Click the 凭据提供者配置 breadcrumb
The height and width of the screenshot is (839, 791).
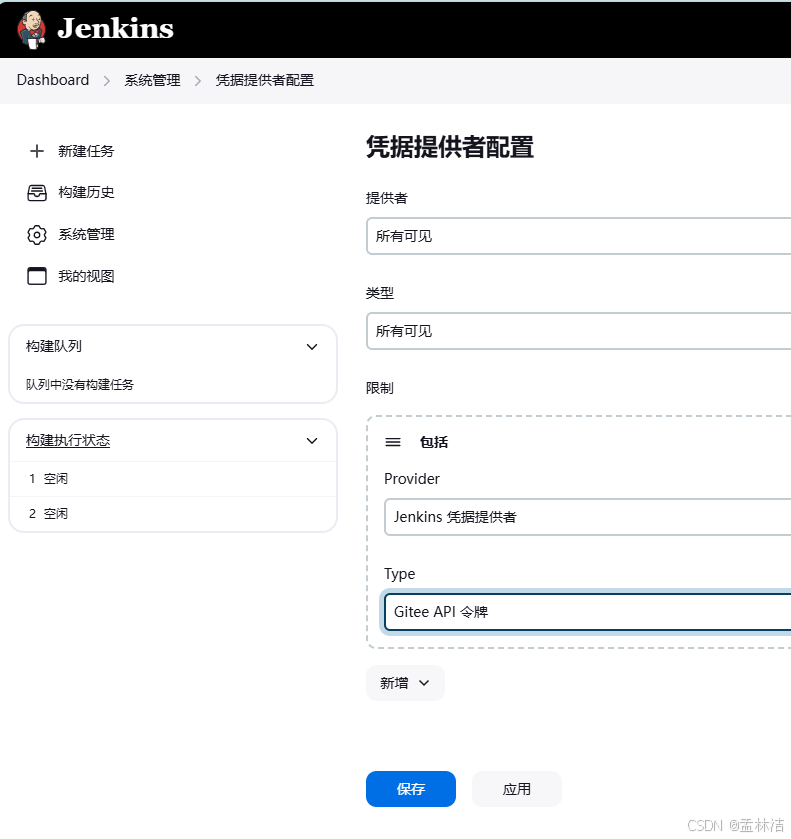point(265,80)
